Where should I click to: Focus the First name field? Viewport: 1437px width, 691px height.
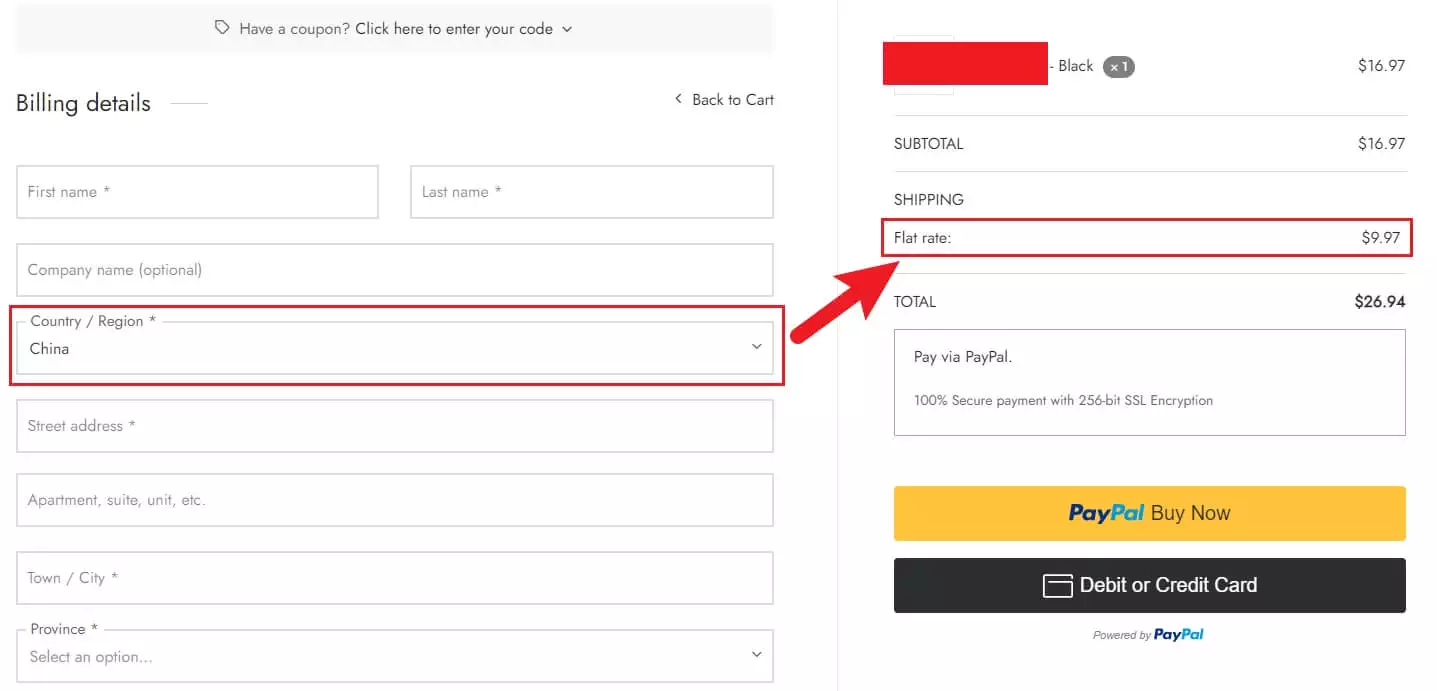click(197, 192)
